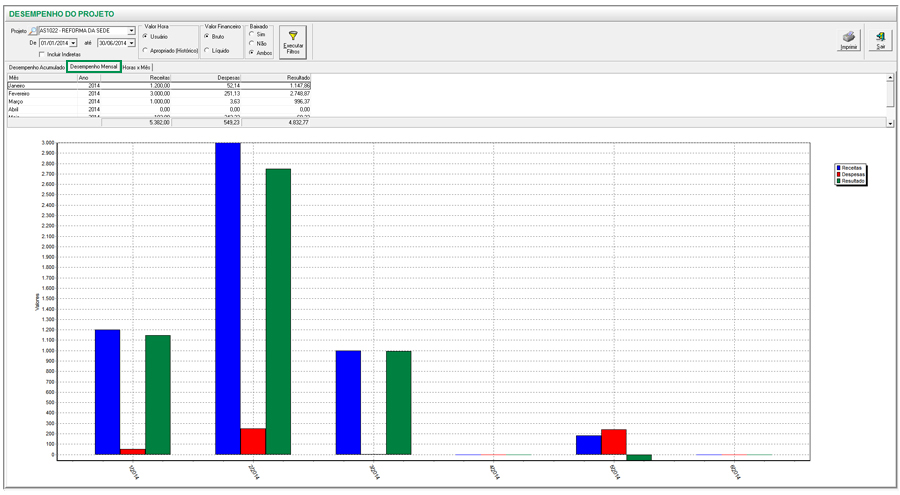The height and width of the screenshot is (495, 900).
Task: Select the Fevereiro row in the table
Action: pos(40,94)
